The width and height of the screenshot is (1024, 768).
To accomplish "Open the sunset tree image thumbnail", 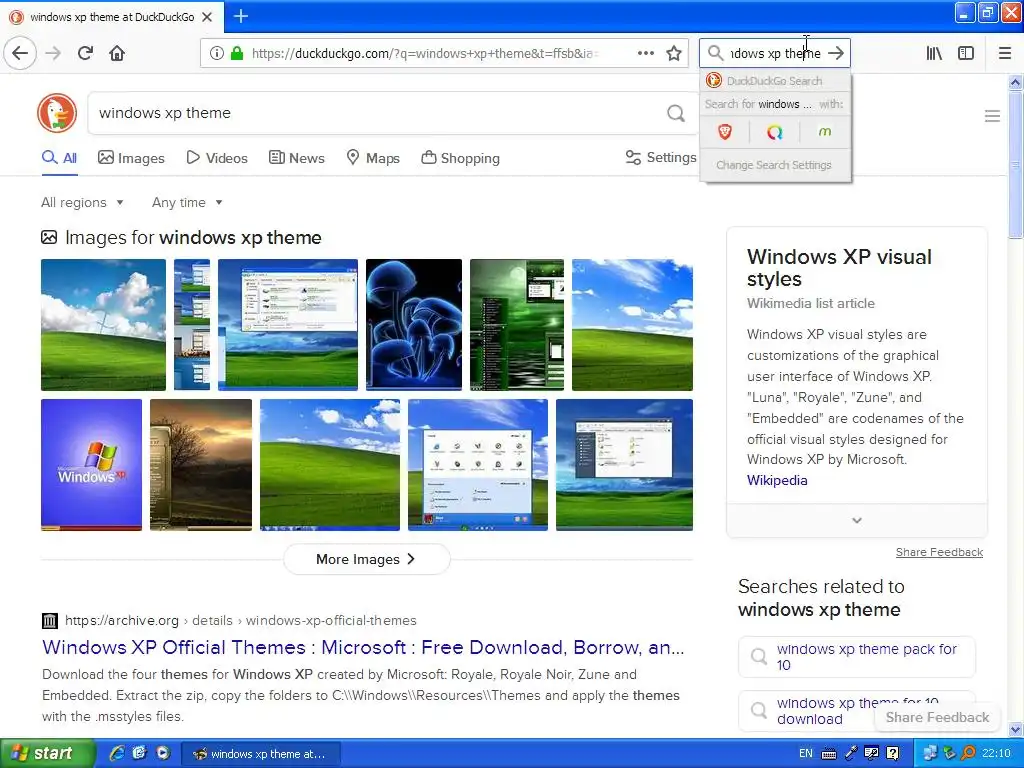I will (200, 465).
